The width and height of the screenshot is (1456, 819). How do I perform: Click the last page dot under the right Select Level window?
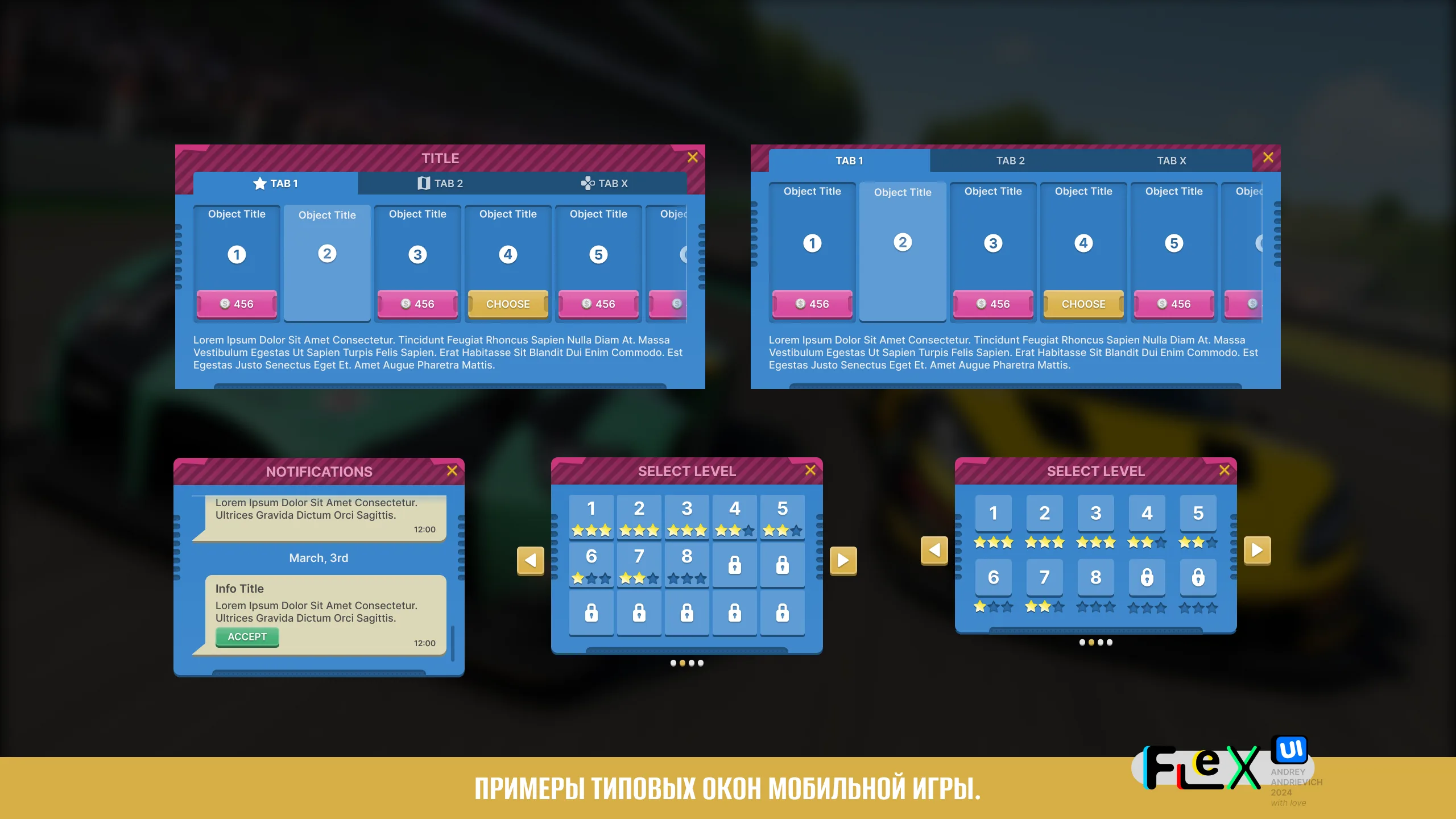[x=1110, y=643]
